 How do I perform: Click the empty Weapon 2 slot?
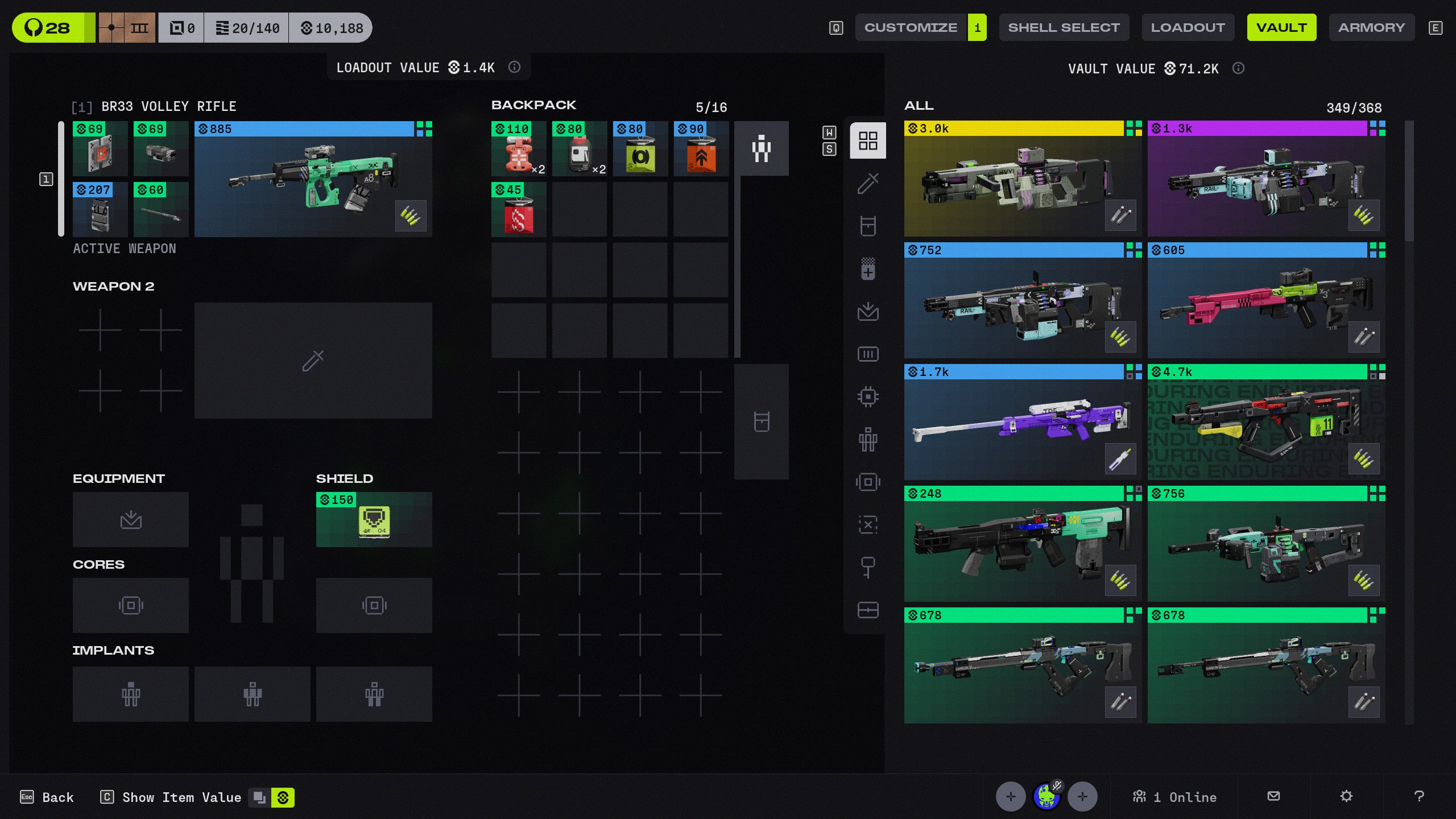point(313,361)
